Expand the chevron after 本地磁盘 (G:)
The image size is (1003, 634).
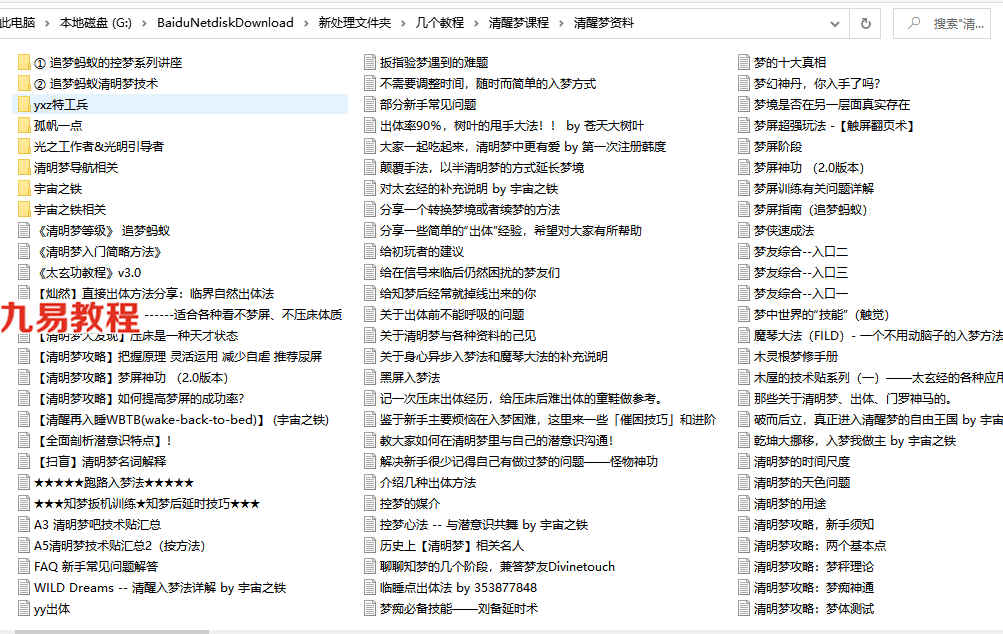145,24
